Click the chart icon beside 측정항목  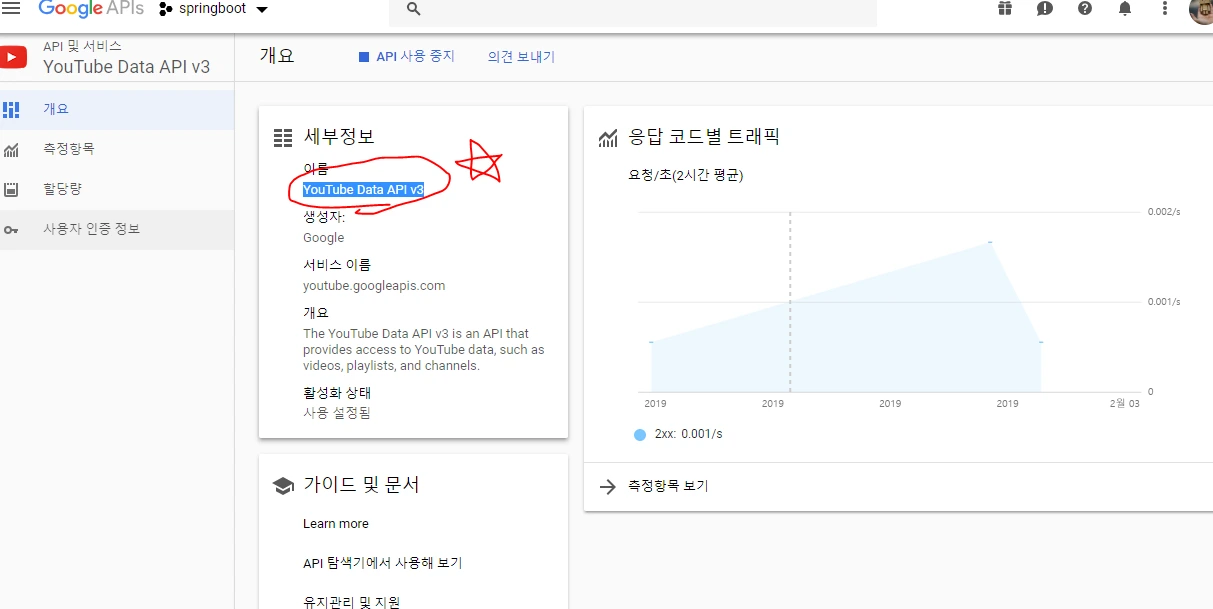11,150
